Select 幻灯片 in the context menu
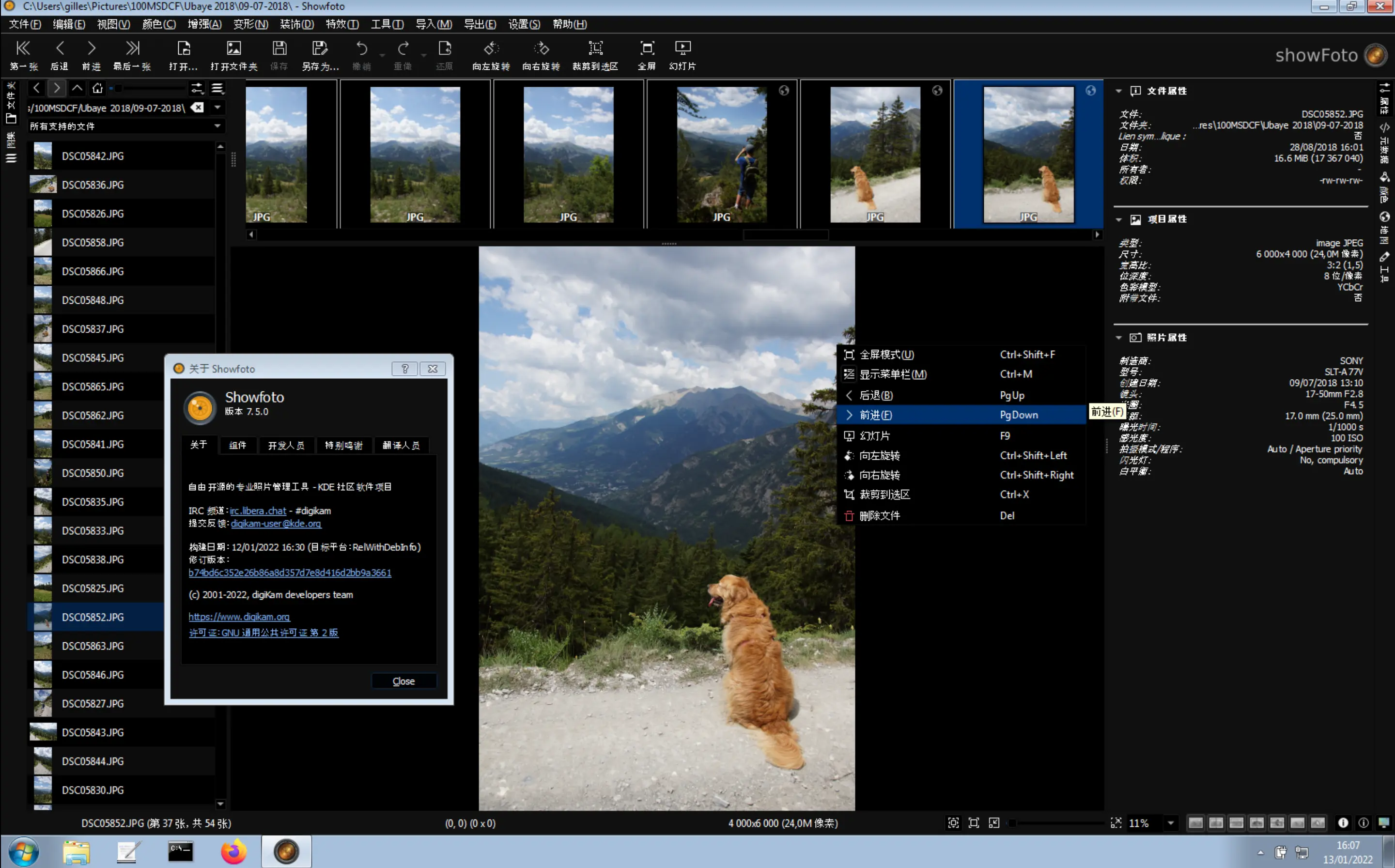Screen dimensions: 1395x868 (x=875, y=435)
